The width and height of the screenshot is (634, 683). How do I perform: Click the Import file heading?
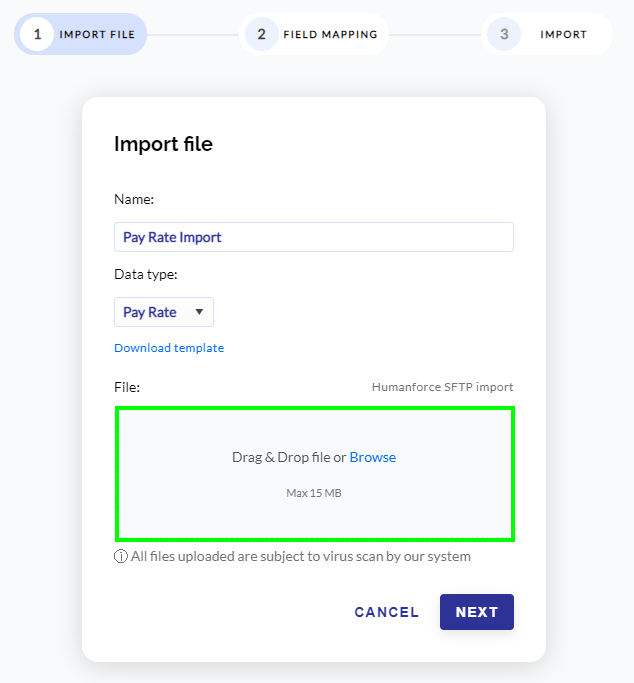[163, 144]
